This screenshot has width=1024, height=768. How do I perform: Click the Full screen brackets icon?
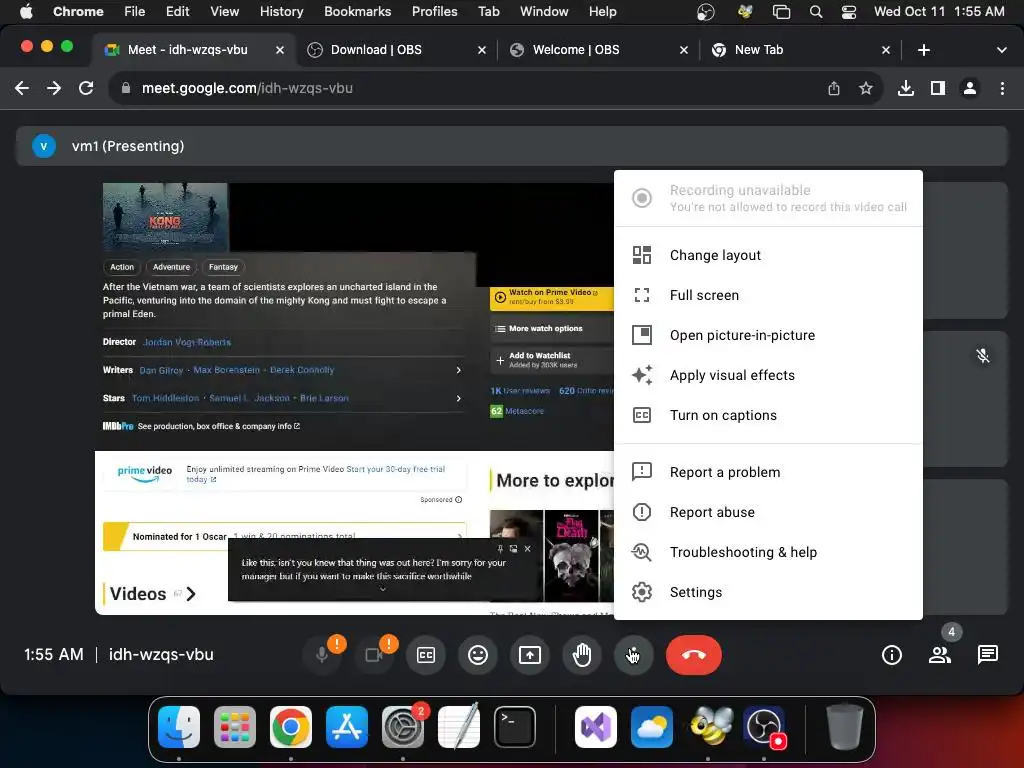click(x=642, y=295)
